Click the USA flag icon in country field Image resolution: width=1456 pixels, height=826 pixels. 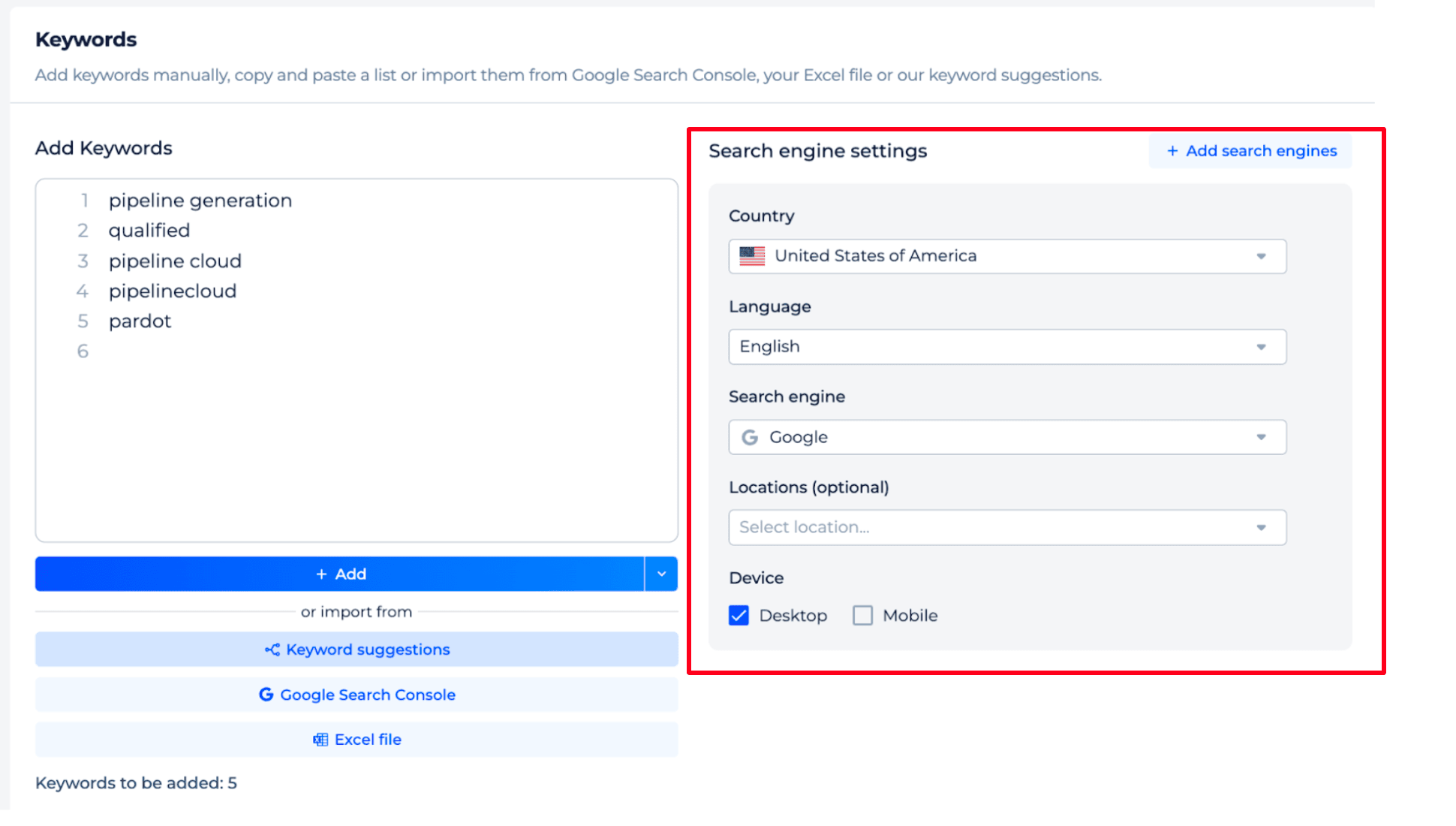pyautogui.click(x=752, y=255)
